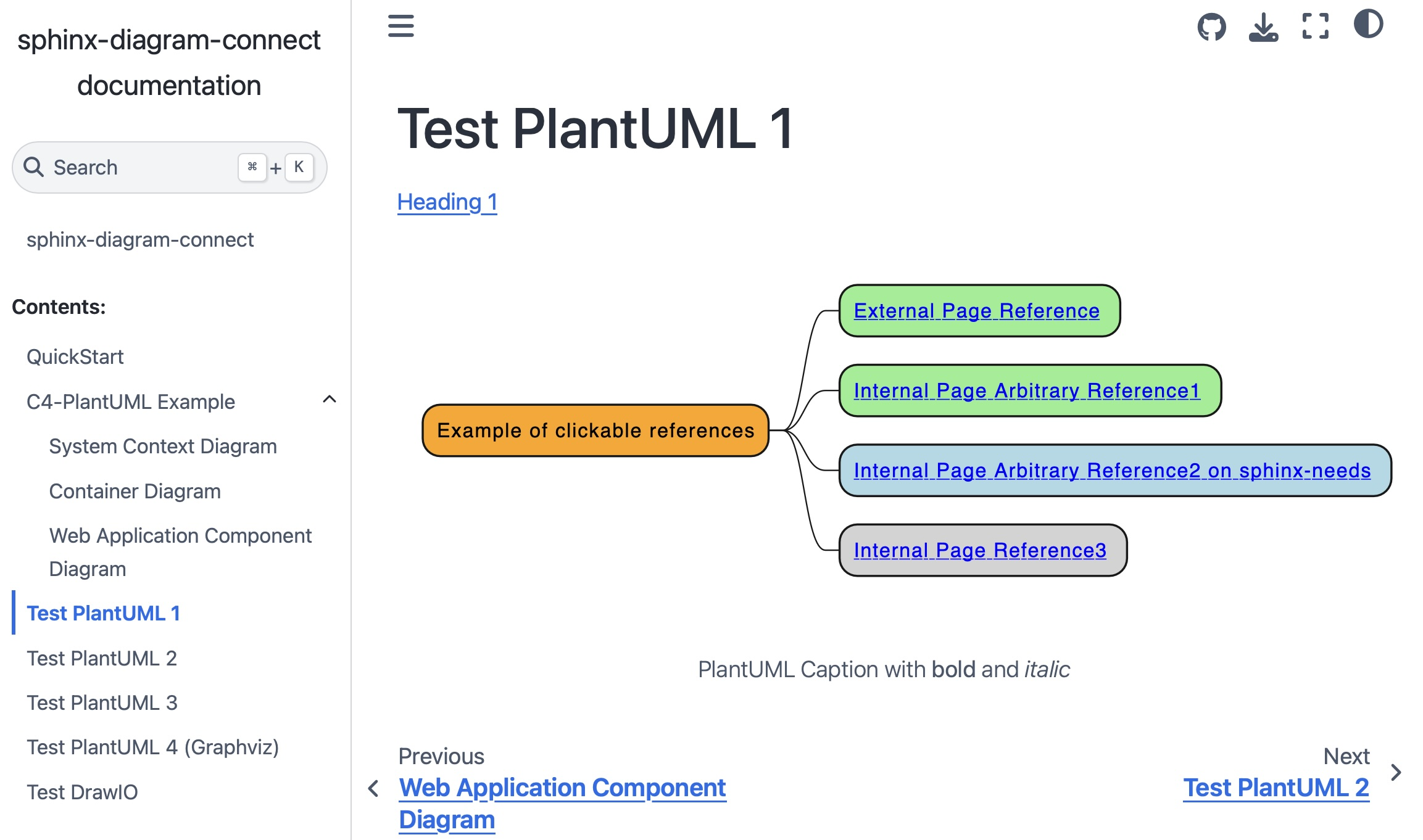The height and width of the screenshot is (840, 1423).
Task: Click the search magnifier icon
Action: click(33, 167)
